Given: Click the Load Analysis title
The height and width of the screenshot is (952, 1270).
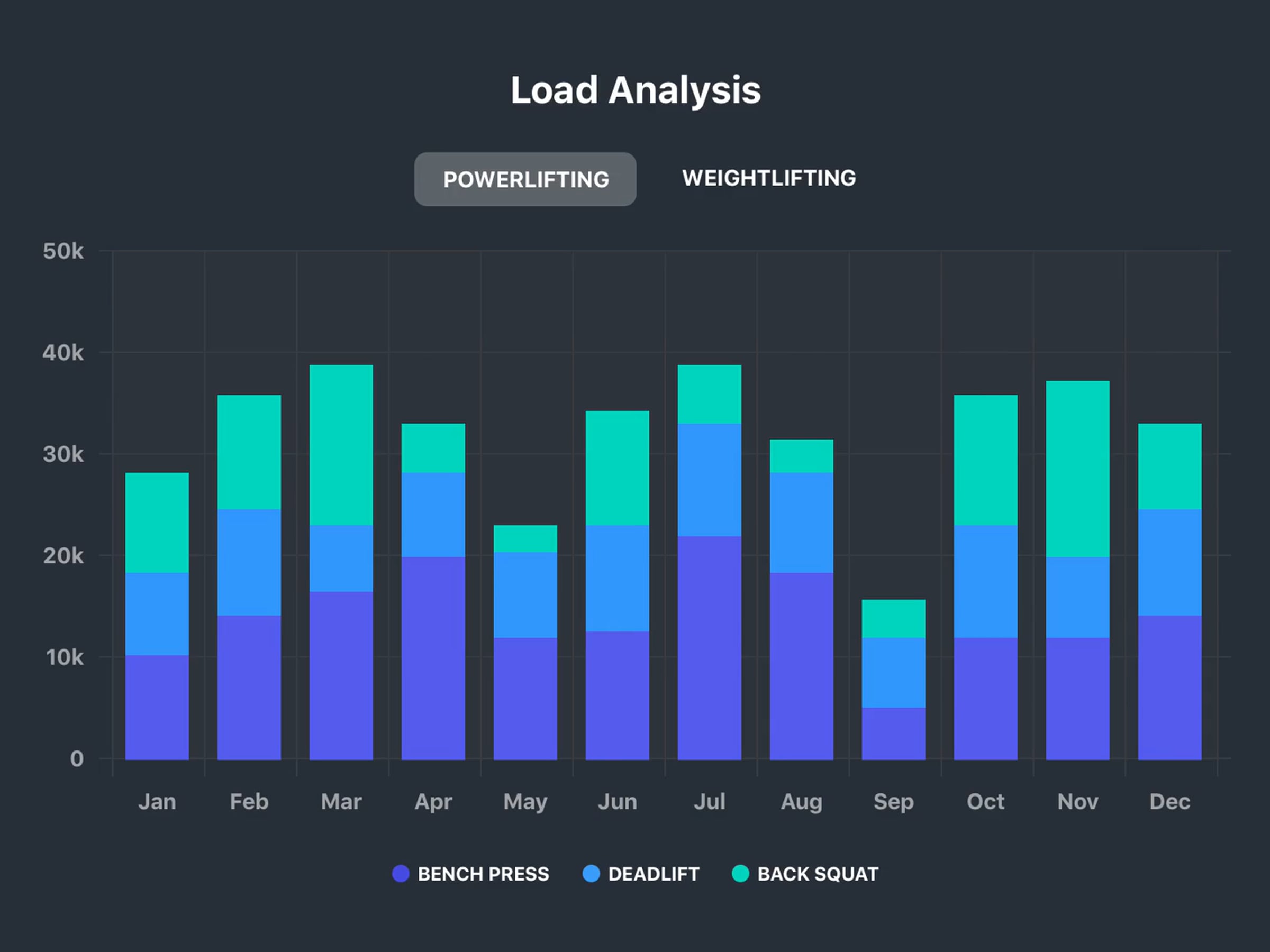Looking at the screenshot, I should point(635,90).
